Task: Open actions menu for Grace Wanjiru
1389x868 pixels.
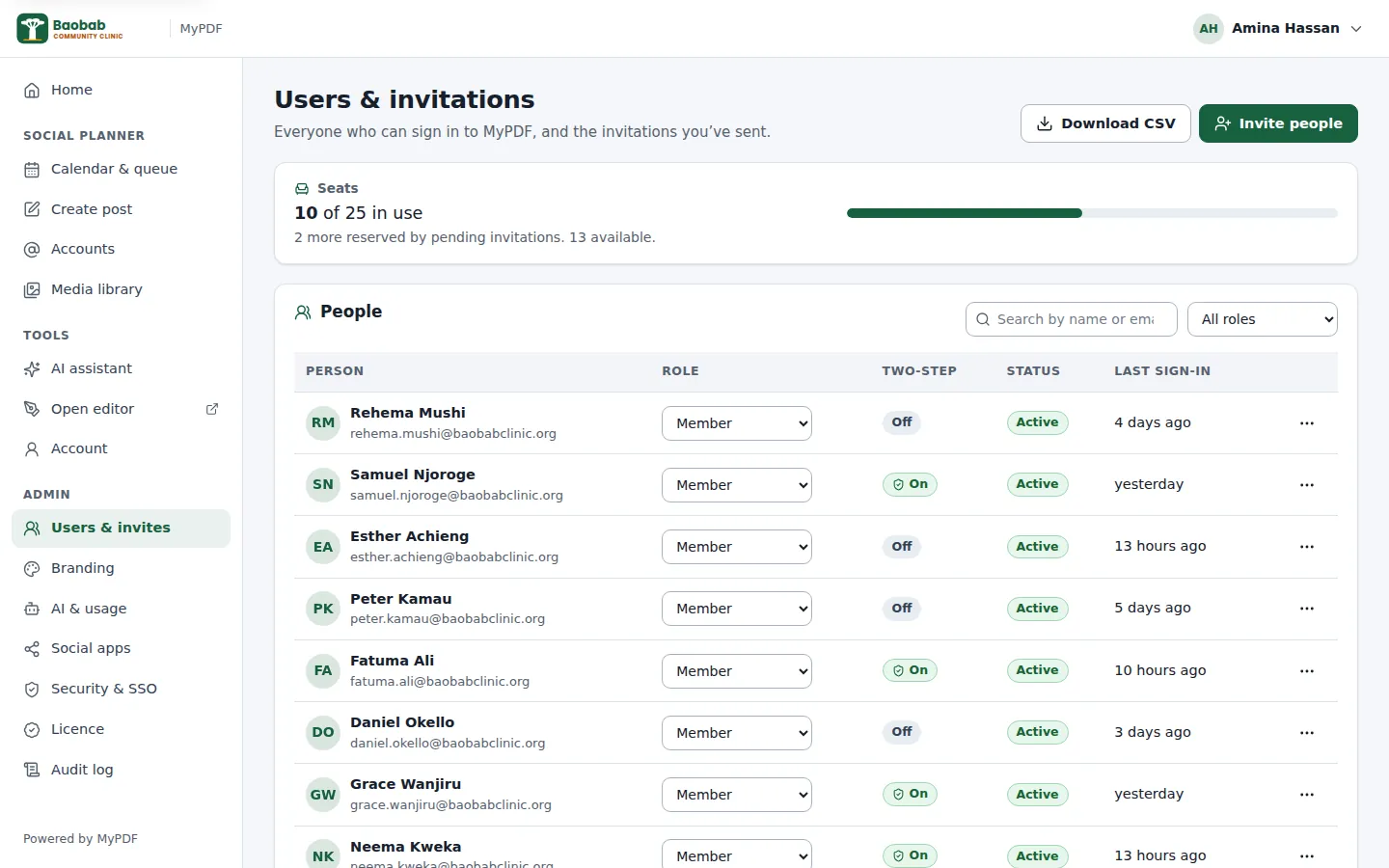Action: pyautogui.click(x=1307, y=795)
